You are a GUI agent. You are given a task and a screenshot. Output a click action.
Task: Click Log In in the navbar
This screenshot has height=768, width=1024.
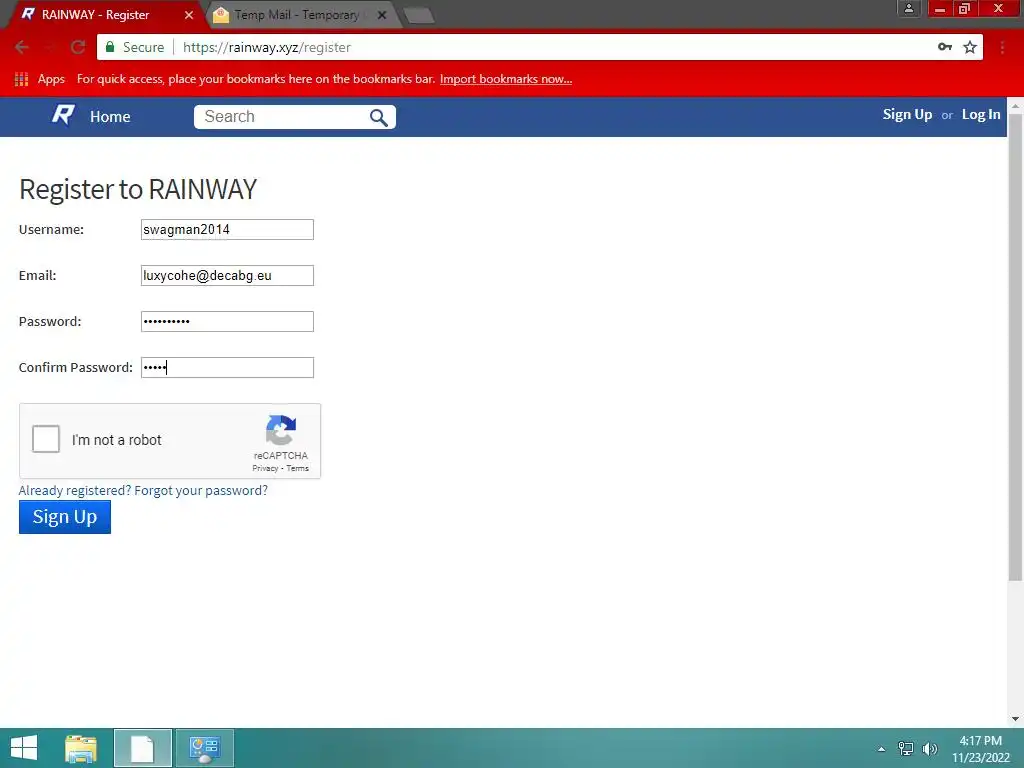coord(981,114)
